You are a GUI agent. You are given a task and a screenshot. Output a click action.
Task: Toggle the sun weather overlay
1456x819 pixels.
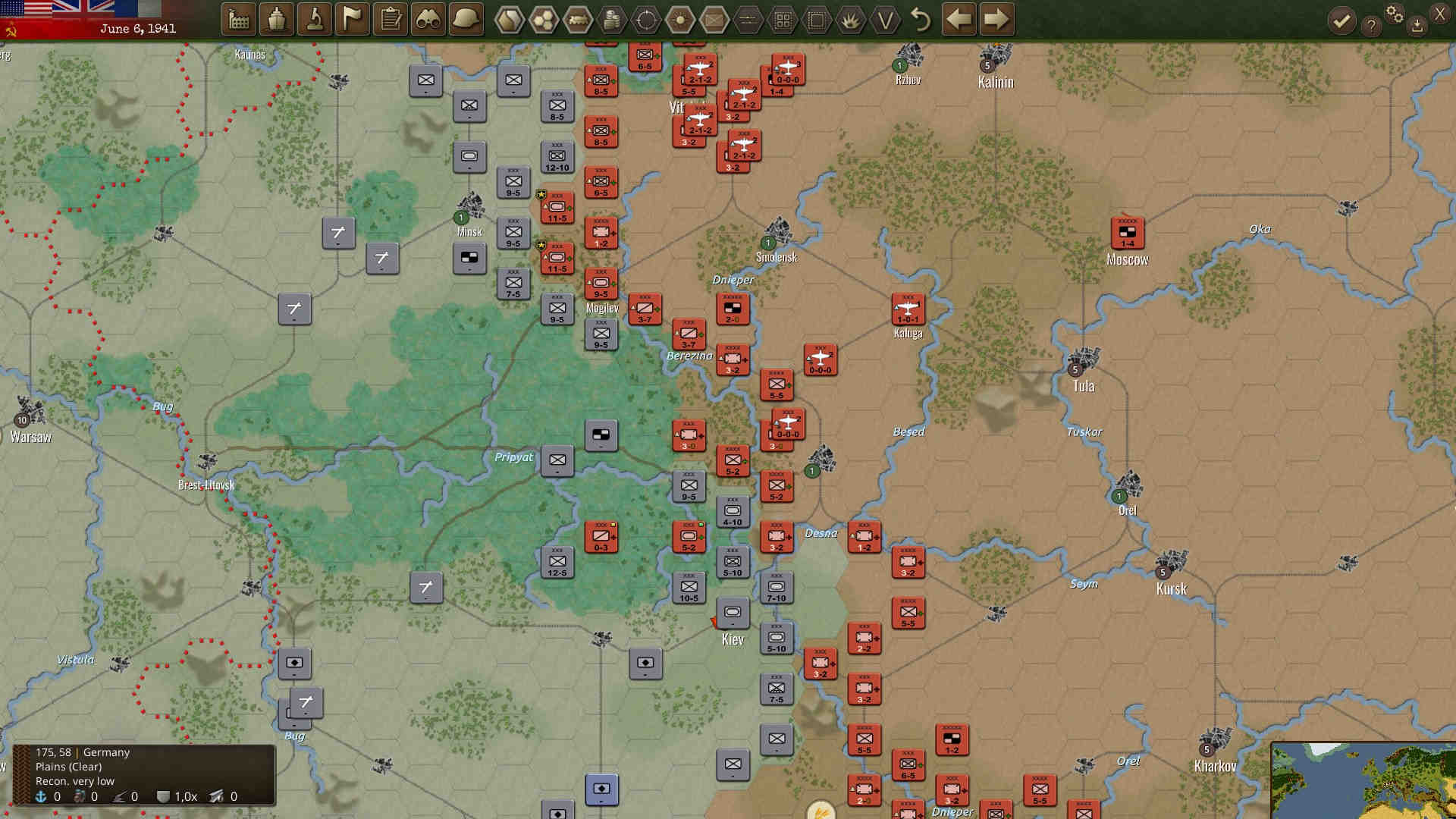click(679, 19)
